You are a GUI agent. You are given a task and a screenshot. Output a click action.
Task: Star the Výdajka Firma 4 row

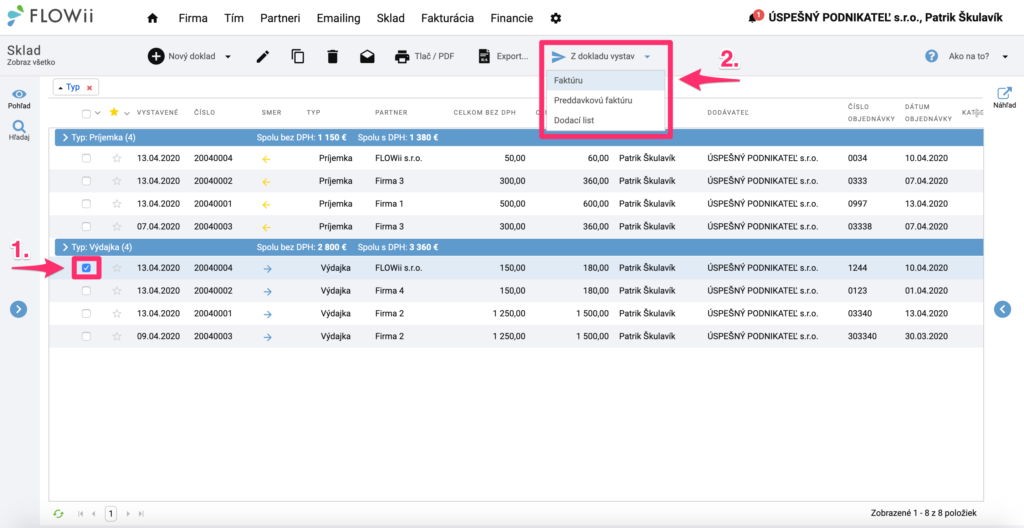117,291
